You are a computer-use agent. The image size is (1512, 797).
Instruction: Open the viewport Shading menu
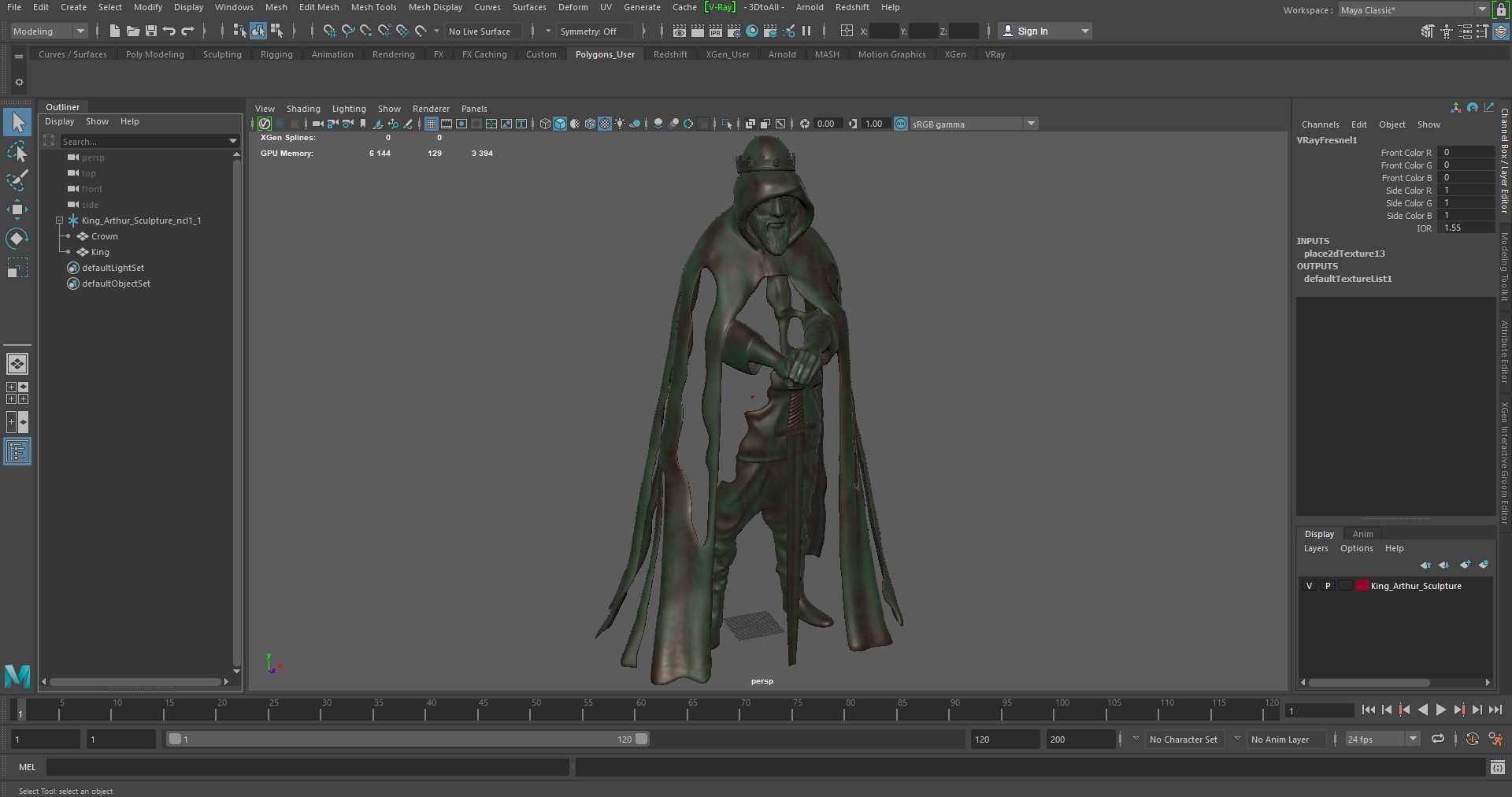(x=303, y=109)
